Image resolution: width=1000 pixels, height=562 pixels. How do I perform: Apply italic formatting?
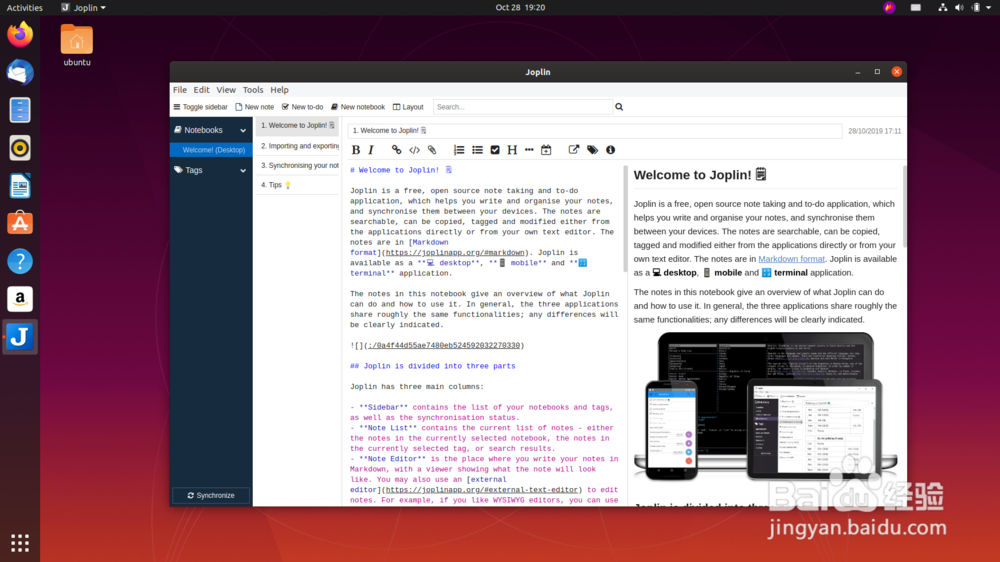point(371,150)
